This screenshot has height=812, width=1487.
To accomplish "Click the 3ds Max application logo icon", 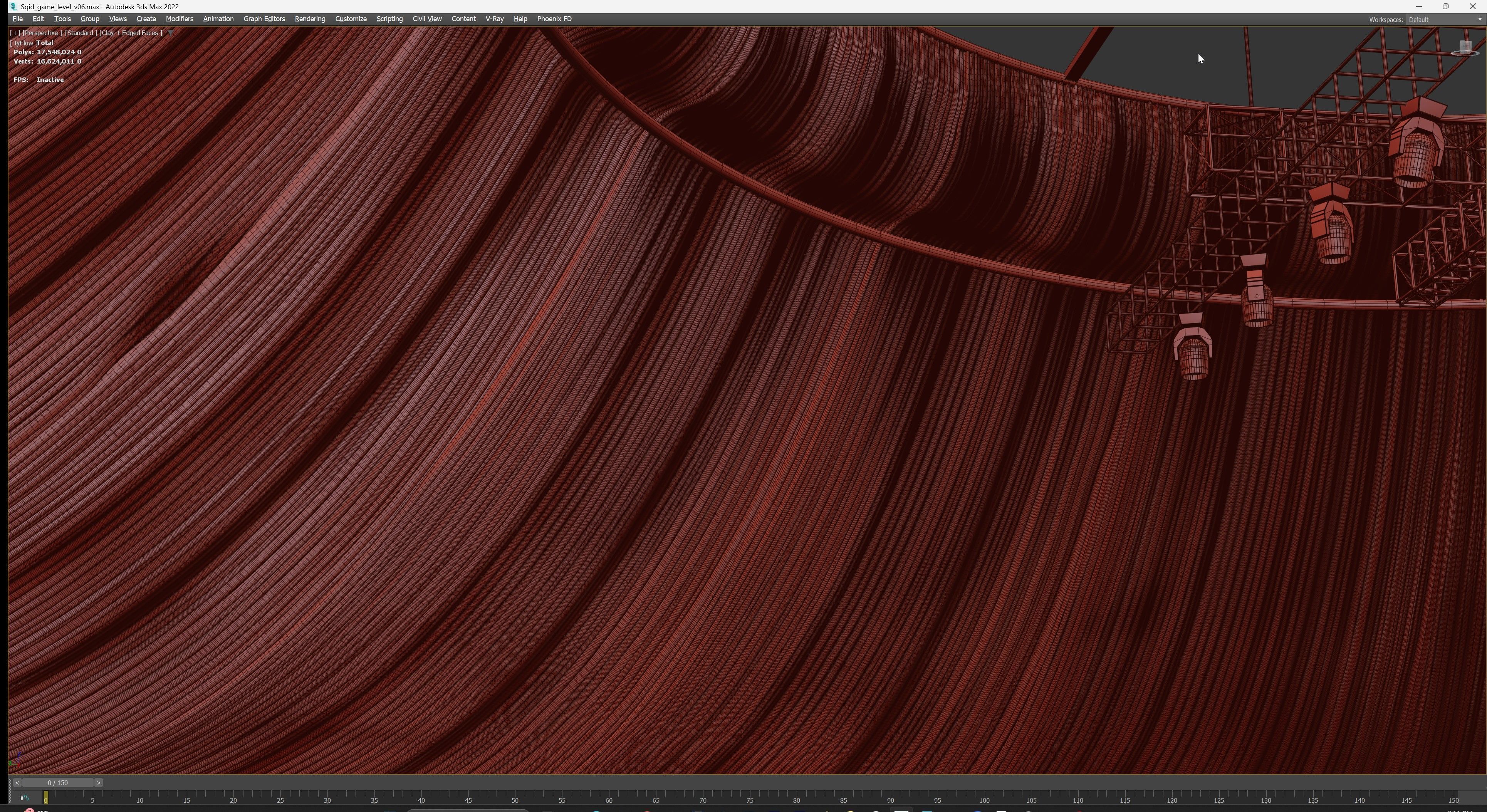I will pos(13,6).
